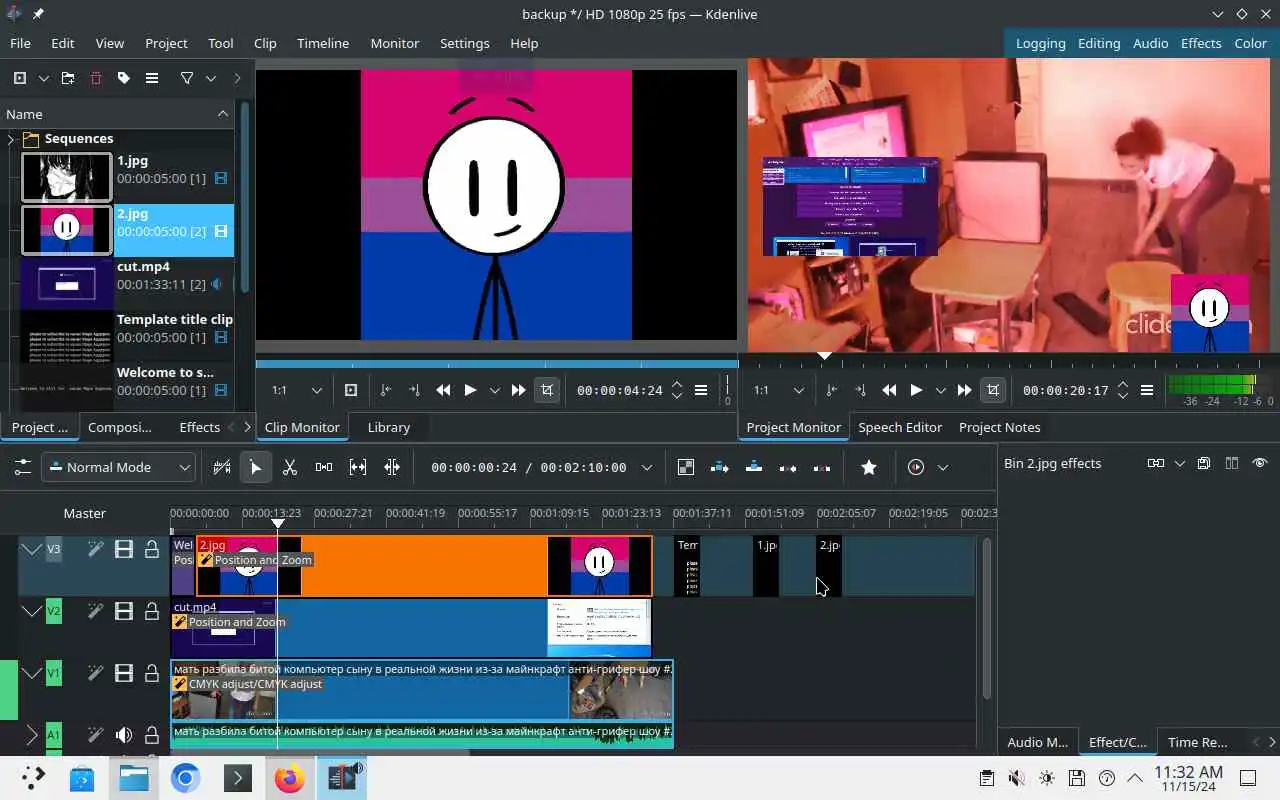Screen dimensions: 1280x800
Task: Collapse track V1 with its chevron
Action: click(32, 674)
